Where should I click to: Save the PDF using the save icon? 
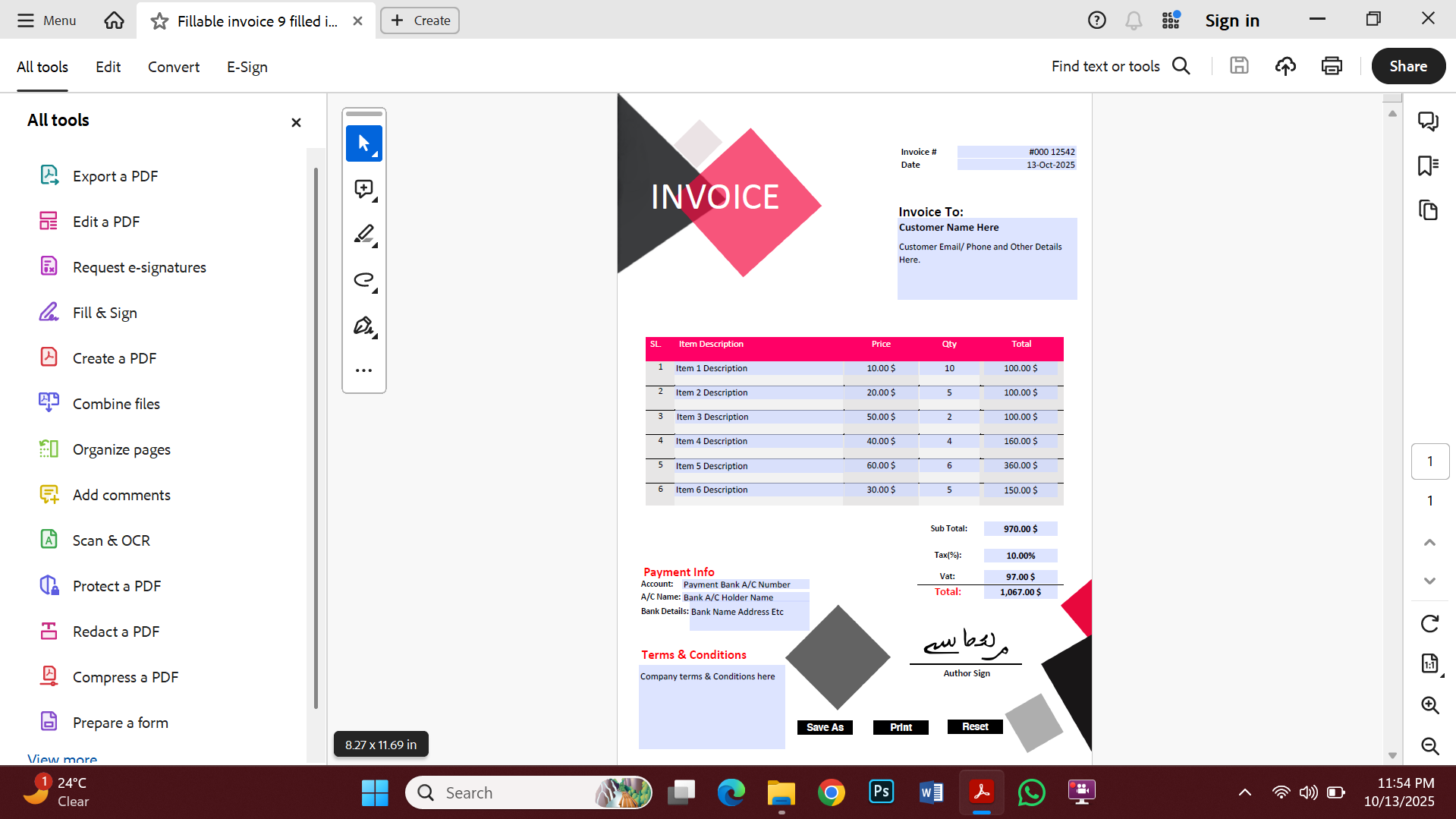[1238, 66]
